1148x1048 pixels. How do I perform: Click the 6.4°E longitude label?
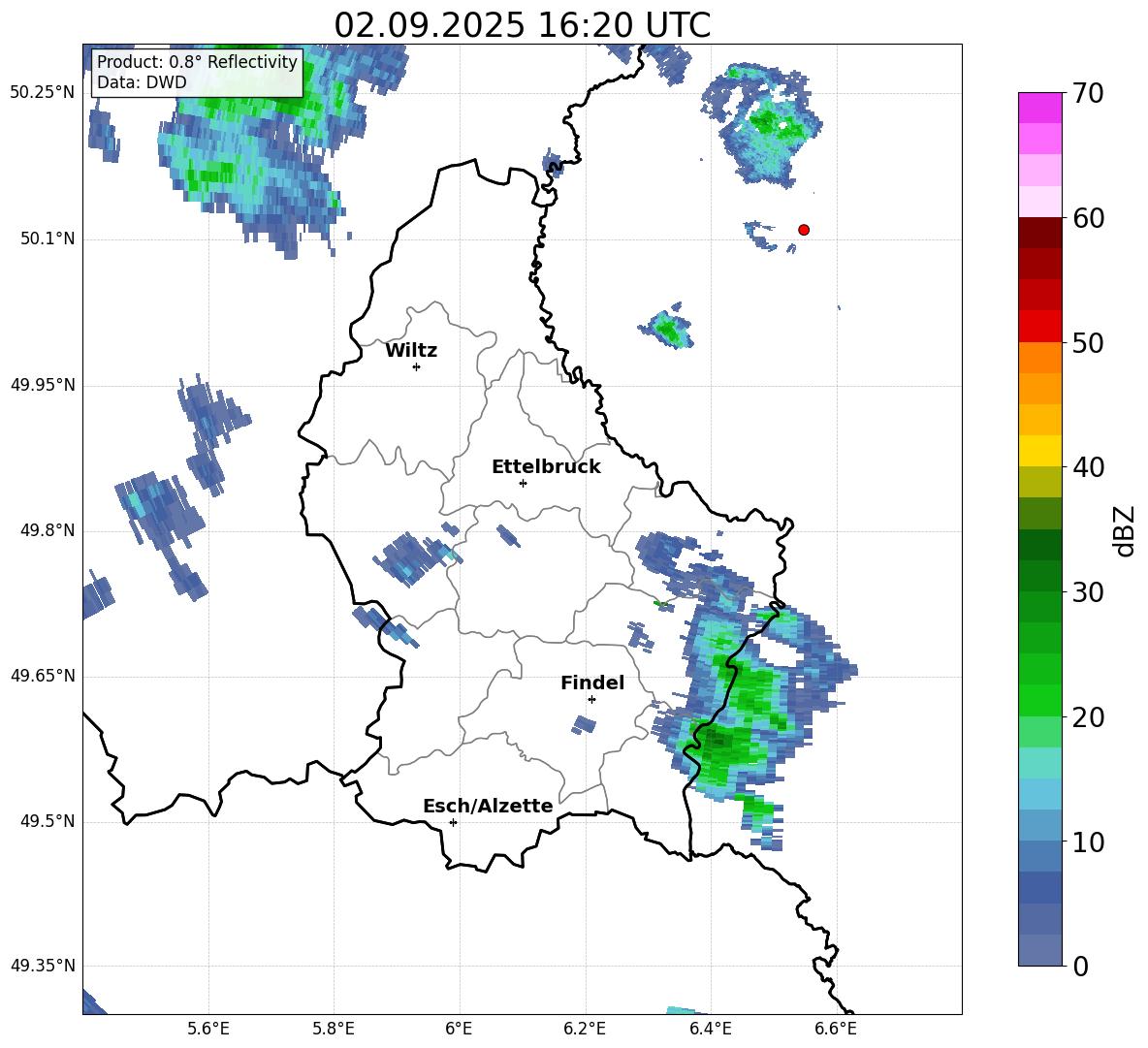tap(710, 1029)
